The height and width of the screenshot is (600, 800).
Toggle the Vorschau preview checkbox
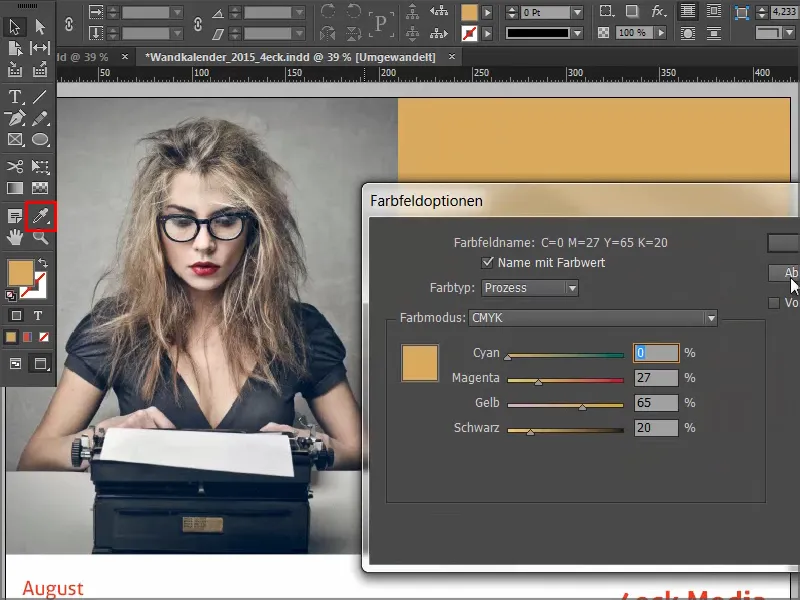coord(774,303)
